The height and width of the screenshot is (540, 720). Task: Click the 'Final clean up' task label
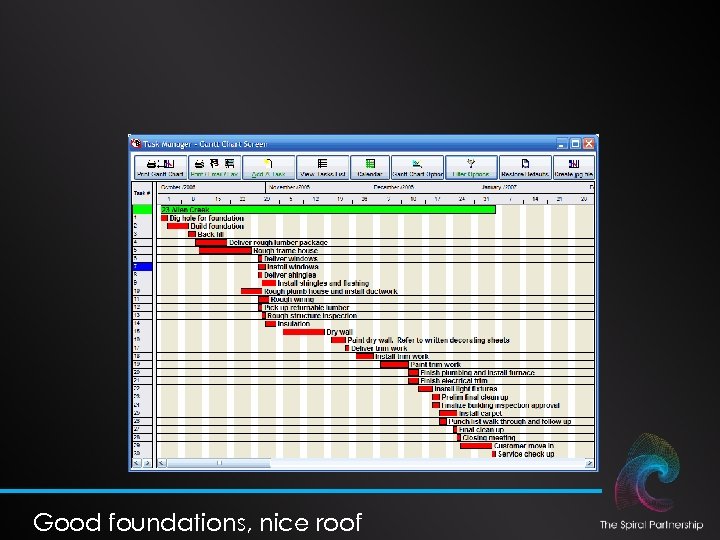coord(481,430)
